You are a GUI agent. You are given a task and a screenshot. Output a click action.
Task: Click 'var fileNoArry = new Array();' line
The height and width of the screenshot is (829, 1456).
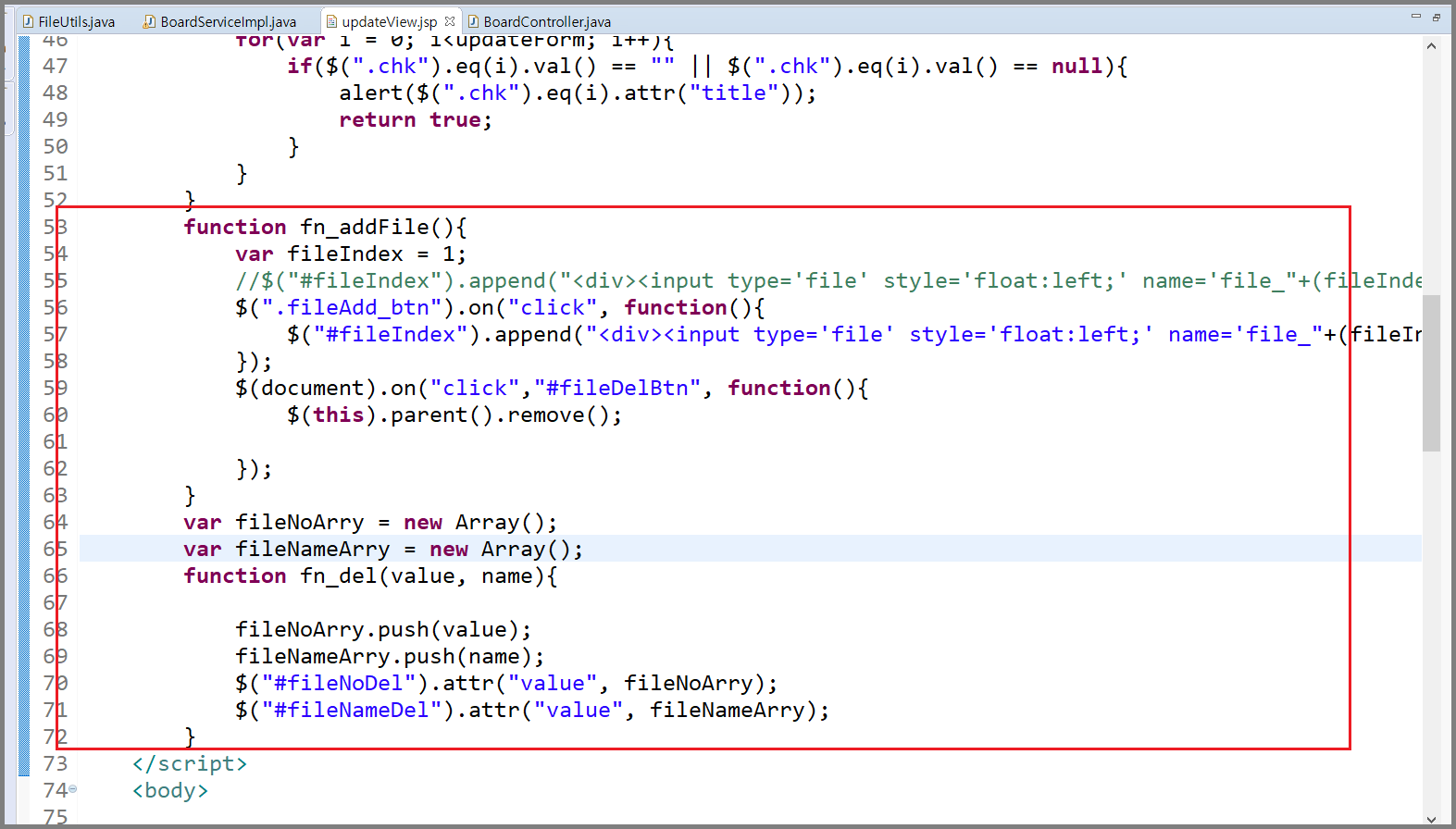(x=370, y=522)
